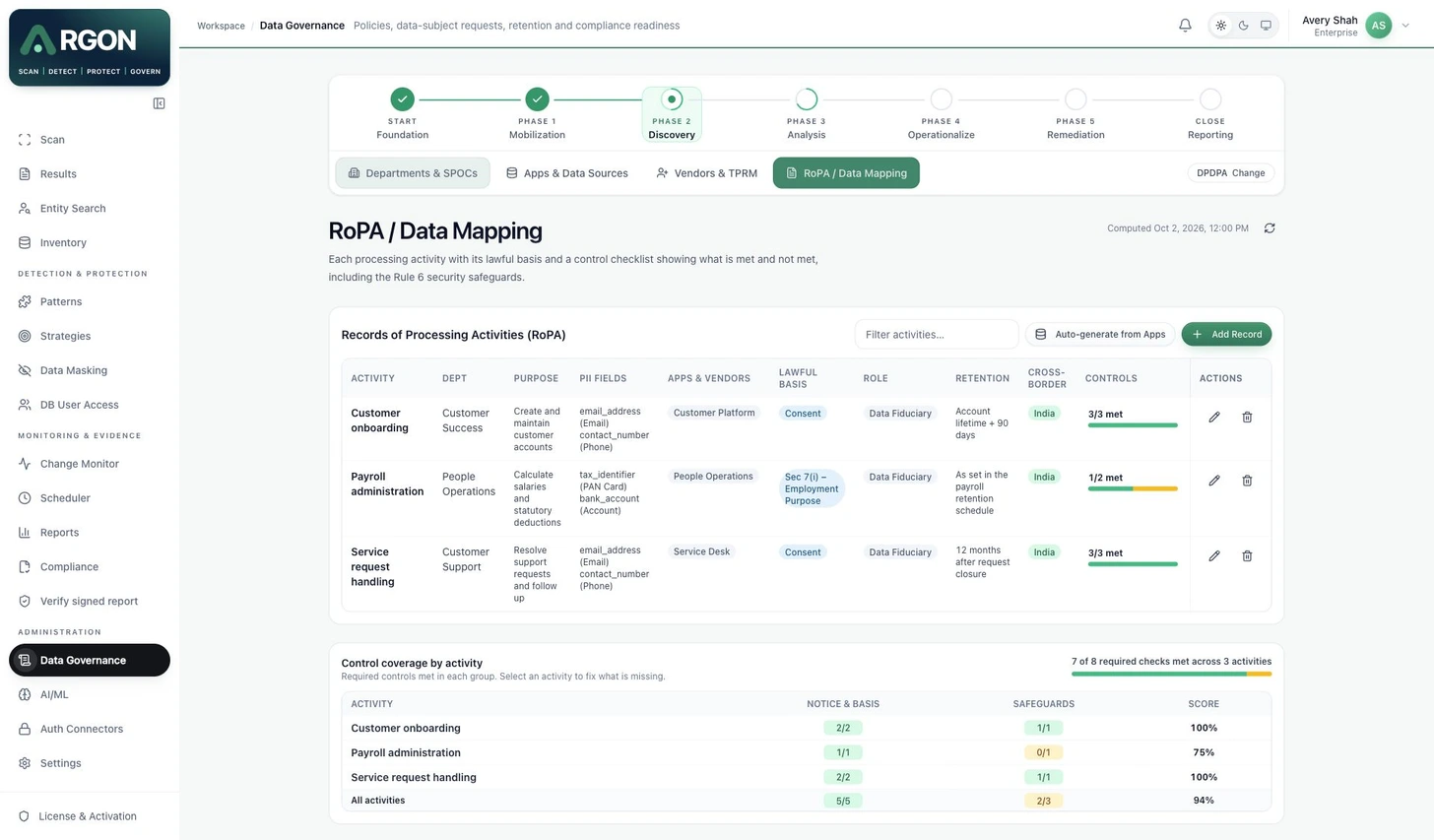Open Change Monitor

coord(90,464)
